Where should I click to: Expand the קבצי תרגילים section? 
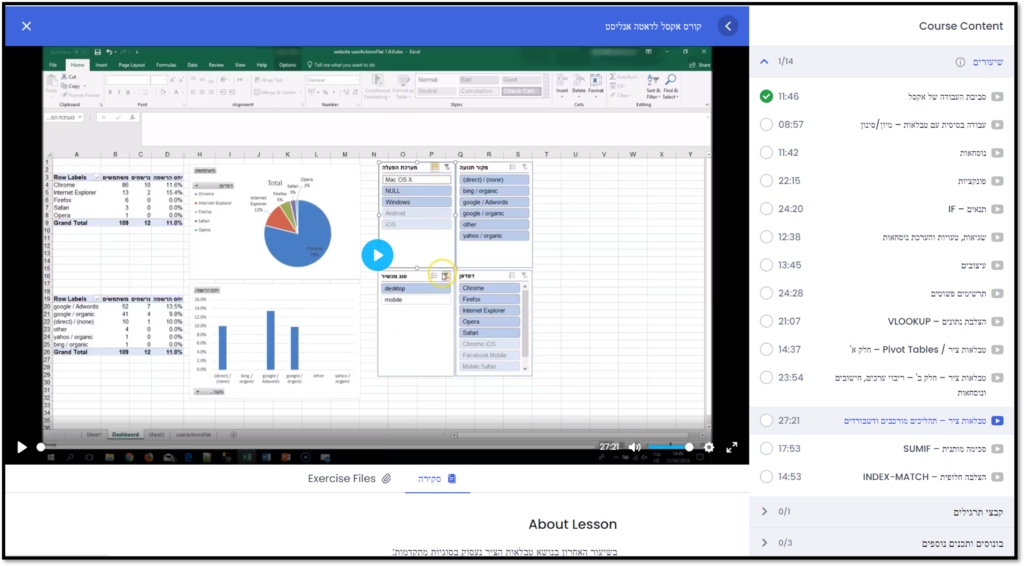pos(765,512)
